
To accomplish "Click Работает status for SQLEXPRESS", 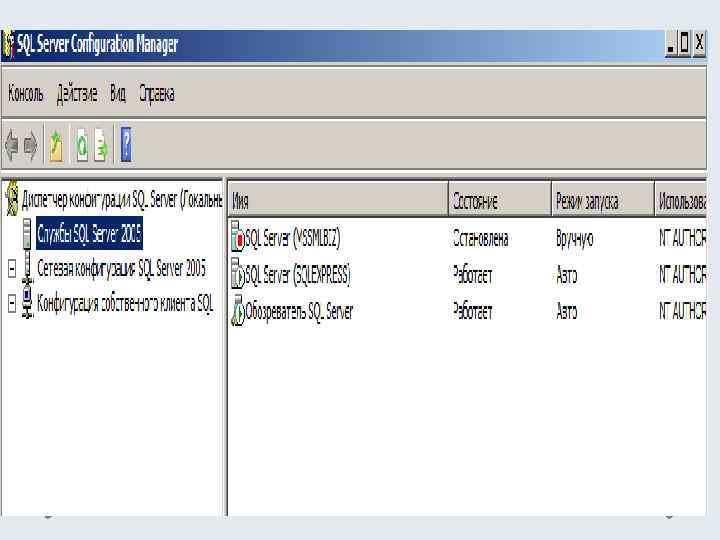I will 472,275.
